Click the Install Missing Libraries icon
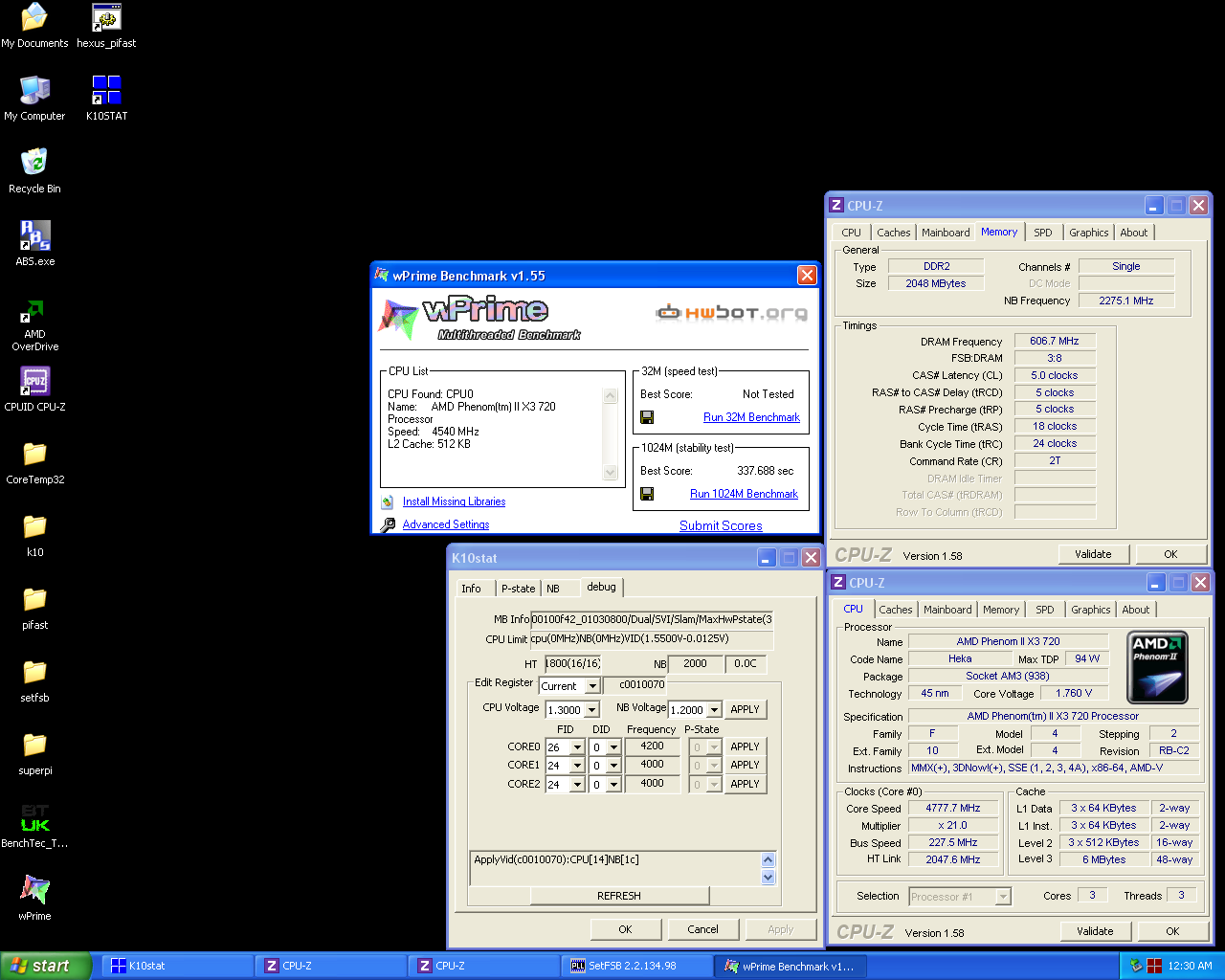This screenshot has width=1225, height=980. point(388,501)
